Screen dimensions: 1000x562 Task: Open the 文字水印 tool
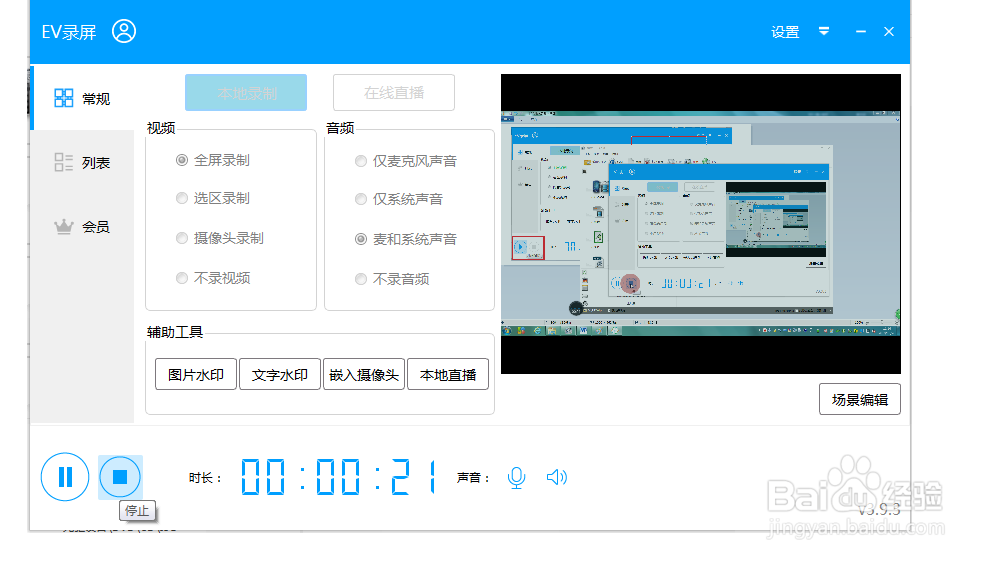pyautogui.click(x=279, y=374)
